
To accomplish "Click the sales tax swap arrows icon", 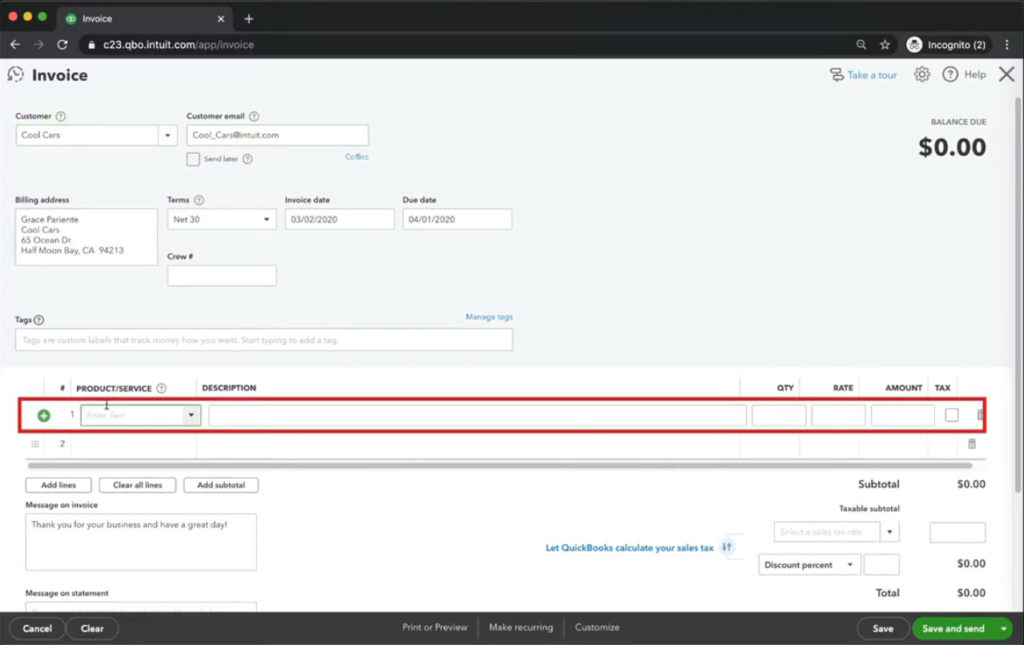I will tap(727, 547).
